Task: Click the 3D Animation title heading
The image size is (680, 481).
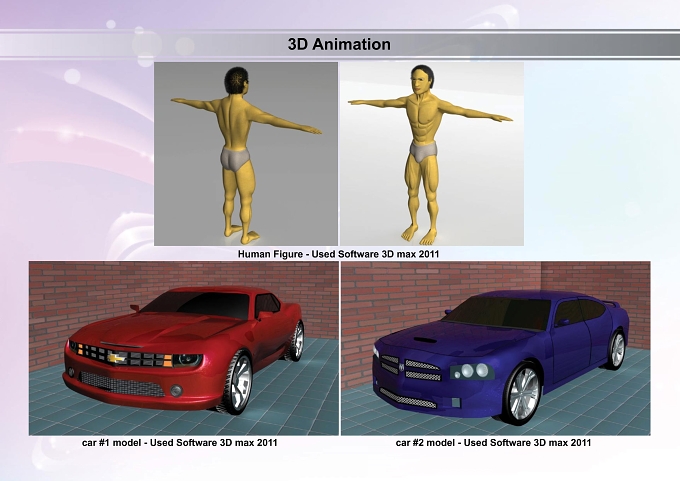Action: [x=339, y=44]
